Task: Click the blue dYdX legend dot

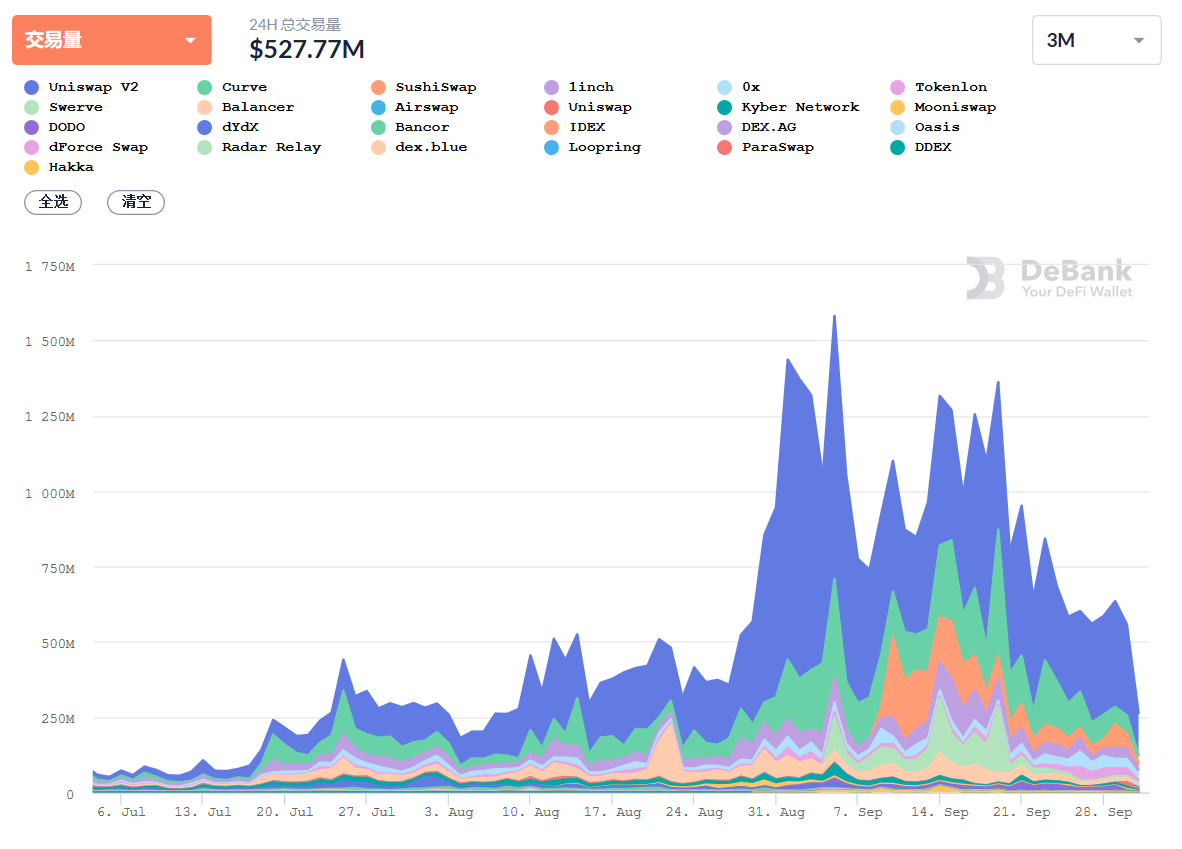Action: (x=204, y=127)
